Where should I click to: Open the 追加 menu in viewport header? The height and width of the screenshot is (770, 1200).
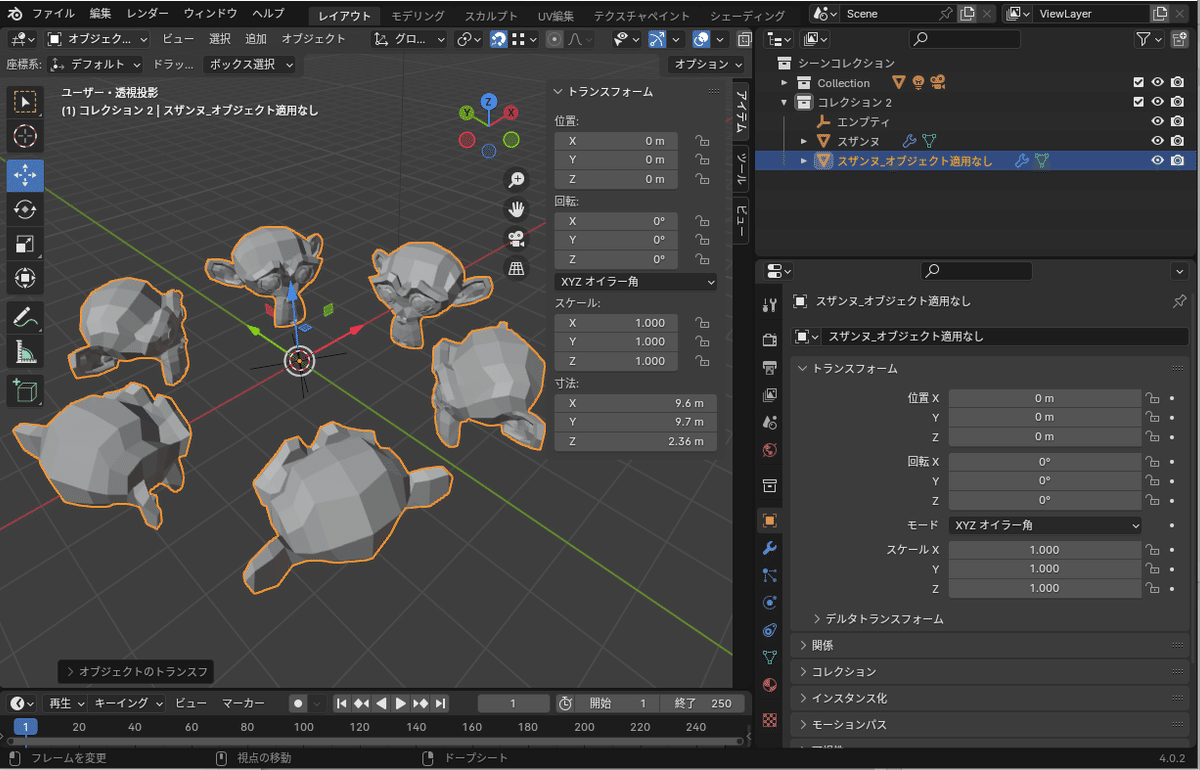click(256, 39)
